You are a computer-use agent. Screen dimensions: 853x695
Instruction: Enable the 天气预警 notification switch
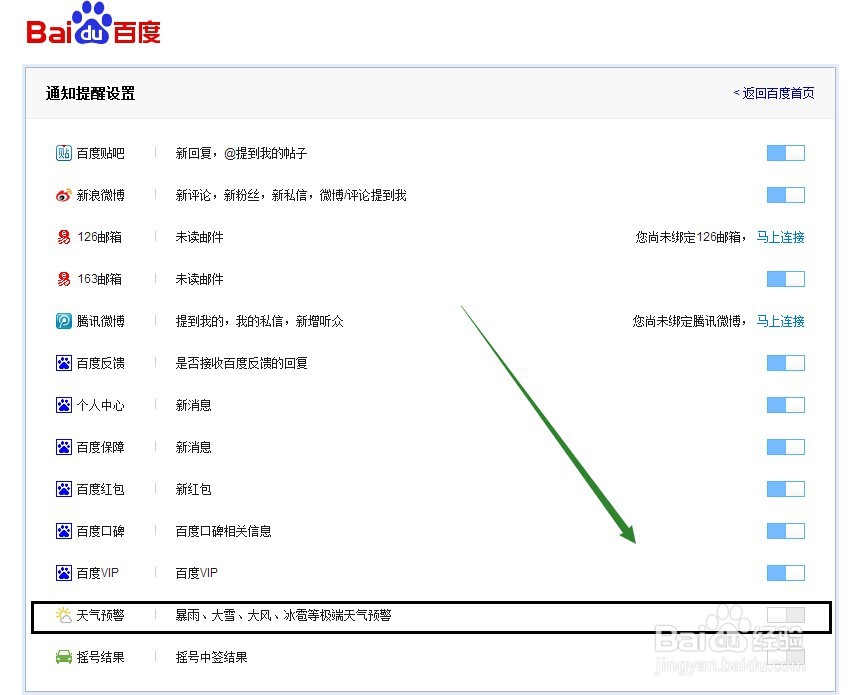[x=786, y=615]
